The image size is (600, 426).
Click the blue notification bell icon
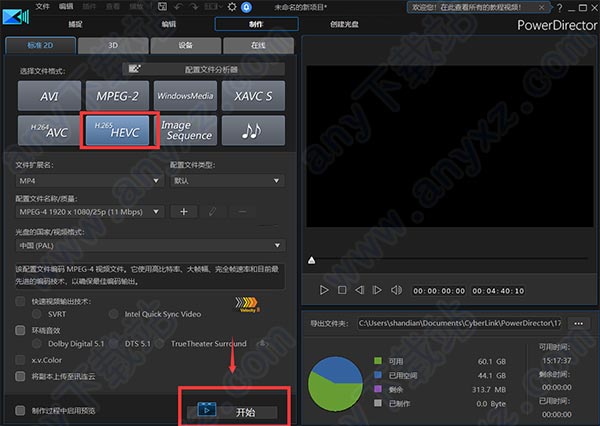click(246, 7)
